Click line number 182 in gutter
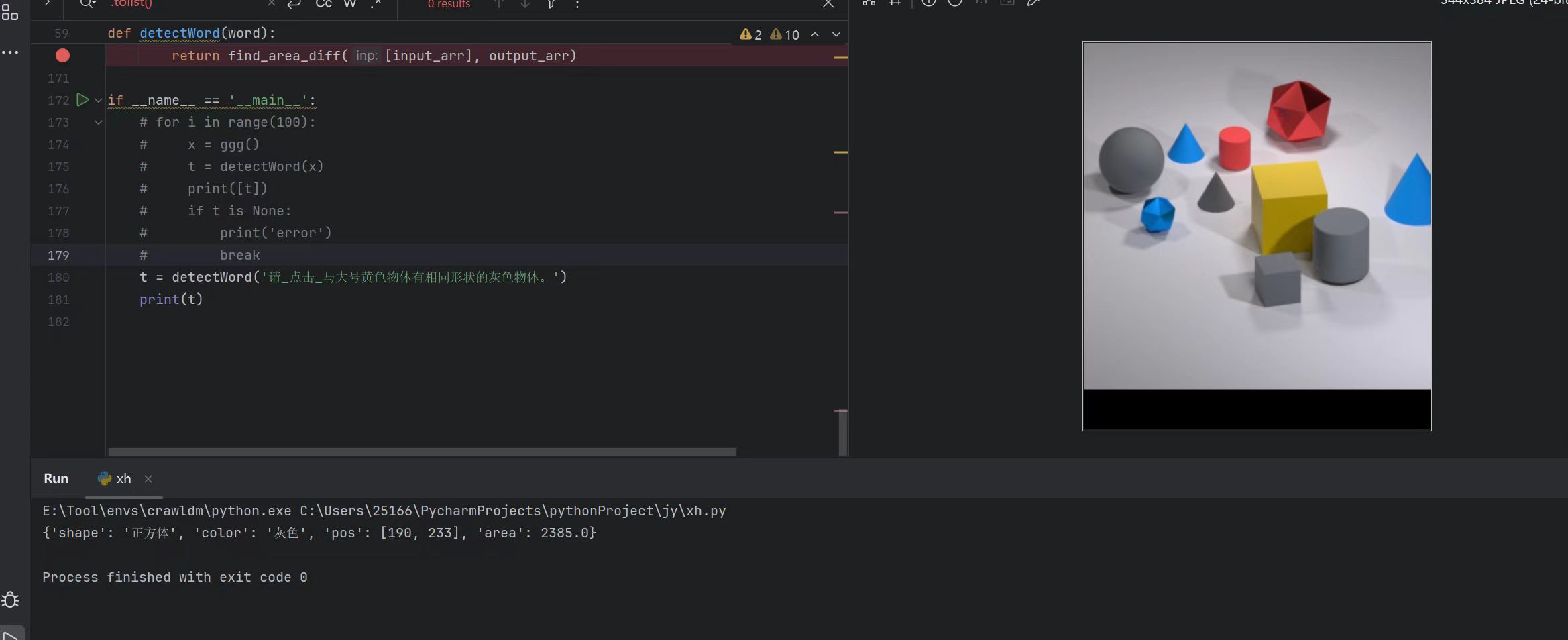The width and height of the screenshot is (1568, 640). pos(58,322)
